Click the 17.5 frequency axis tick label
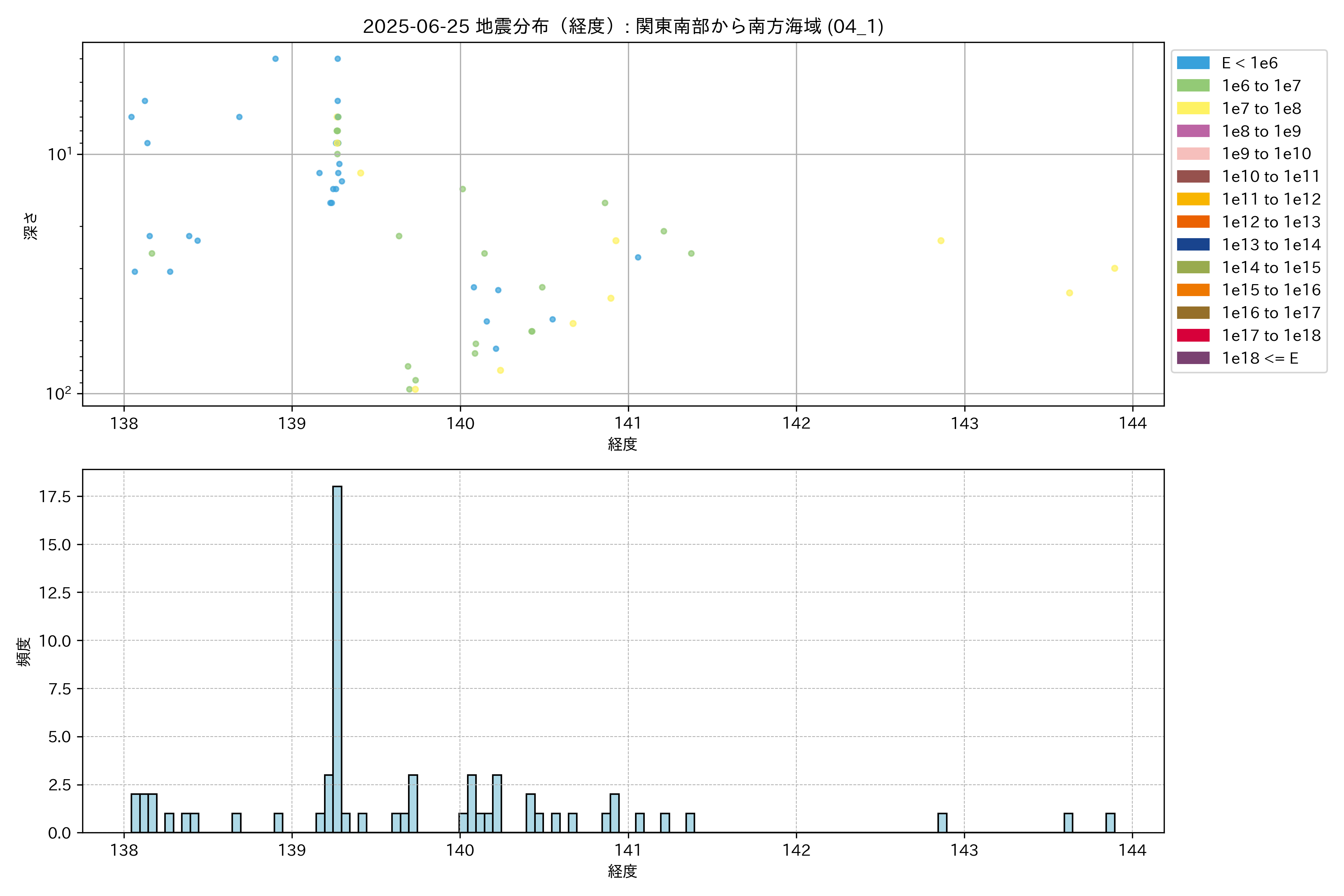 [55, 497]
